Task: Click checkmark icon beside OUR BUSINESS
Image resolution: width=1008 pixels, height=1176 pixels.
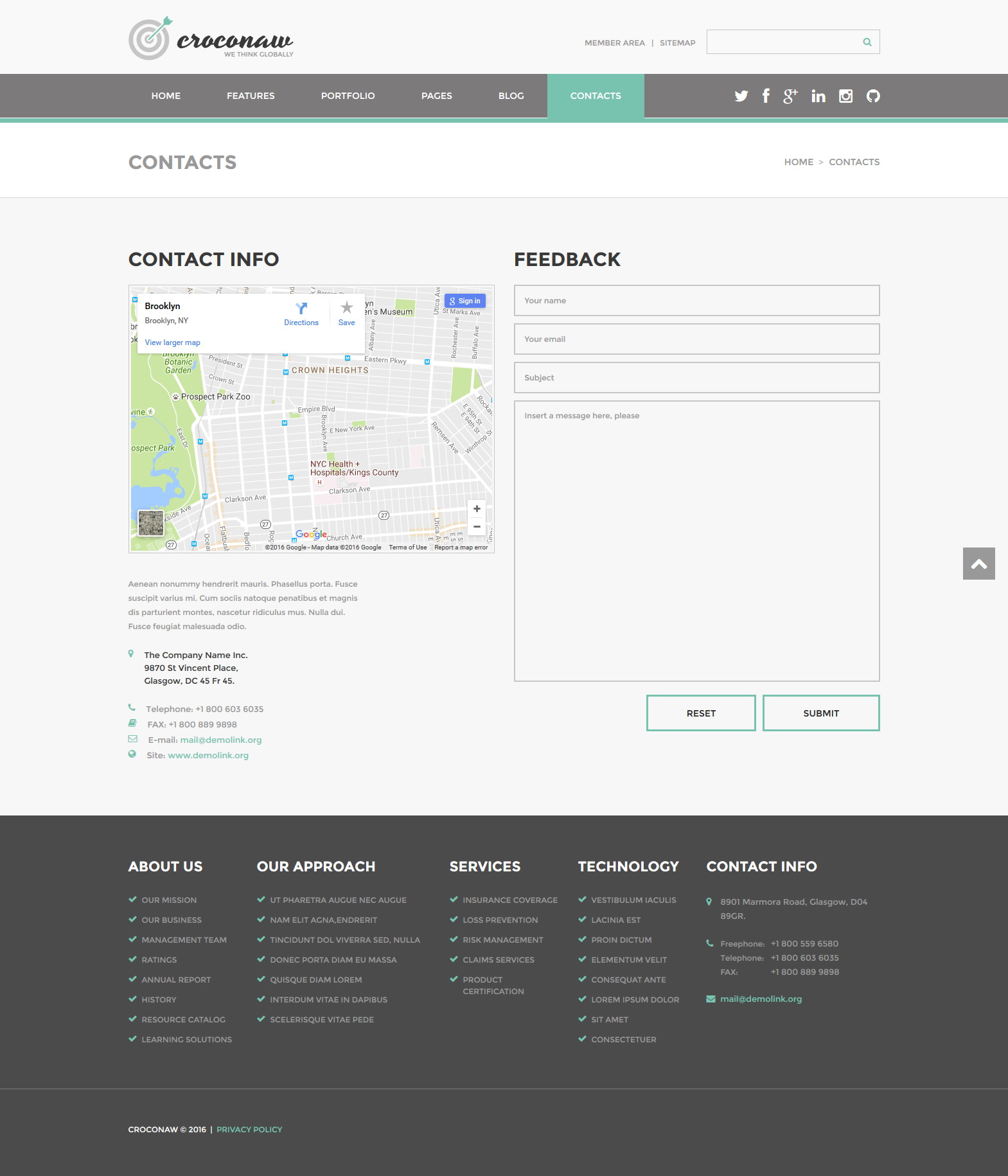Action: tap(132, 920)
